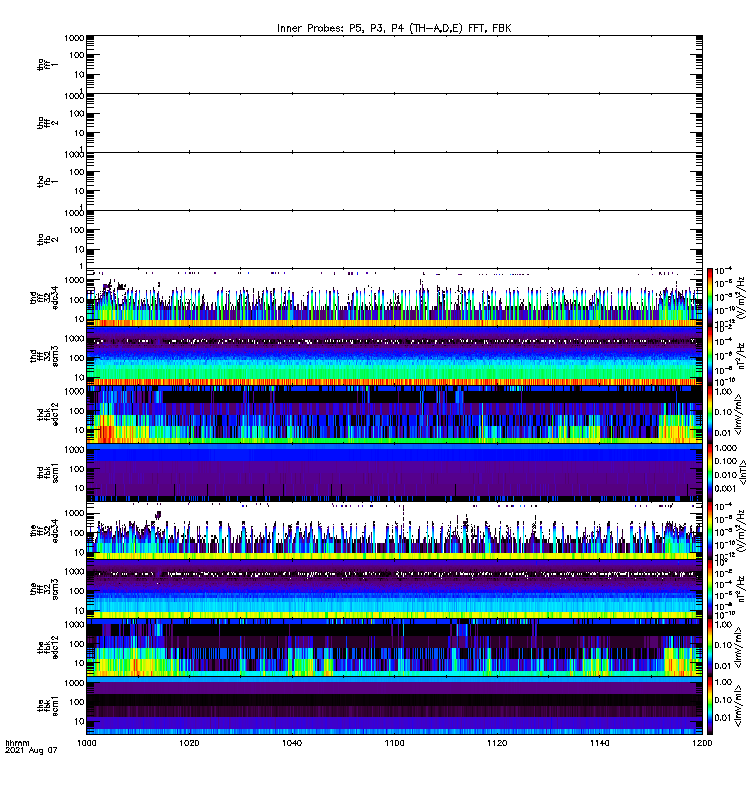
Task: Click the 'the fbk scm1' axis label
Action: (x=47, y=707)
